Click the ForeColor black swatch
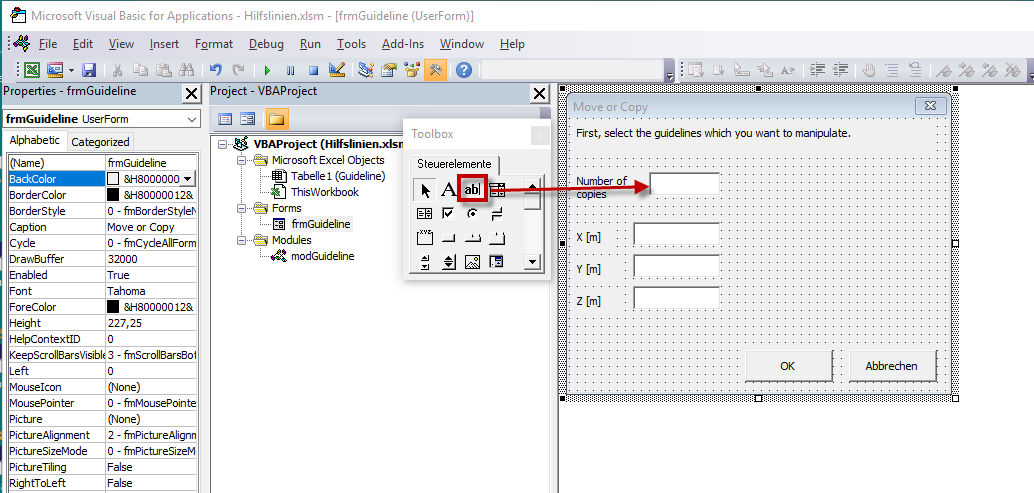 click(x=113, y=307)
